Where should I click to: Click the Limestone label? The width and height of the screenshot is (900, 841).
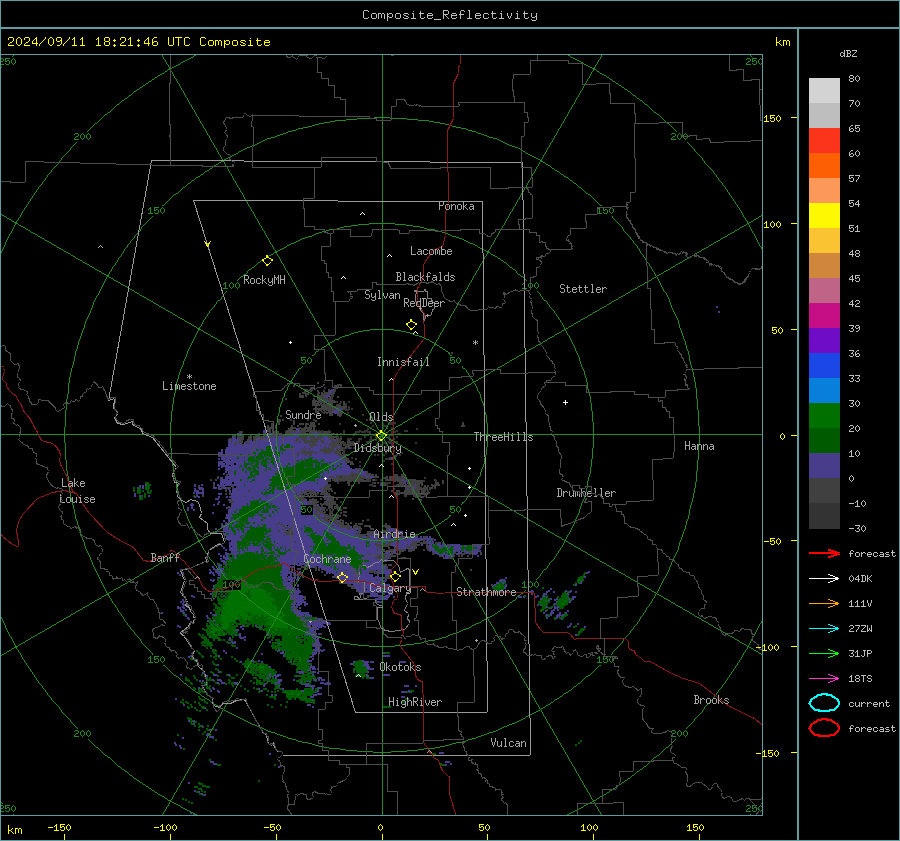click(189, 386)
